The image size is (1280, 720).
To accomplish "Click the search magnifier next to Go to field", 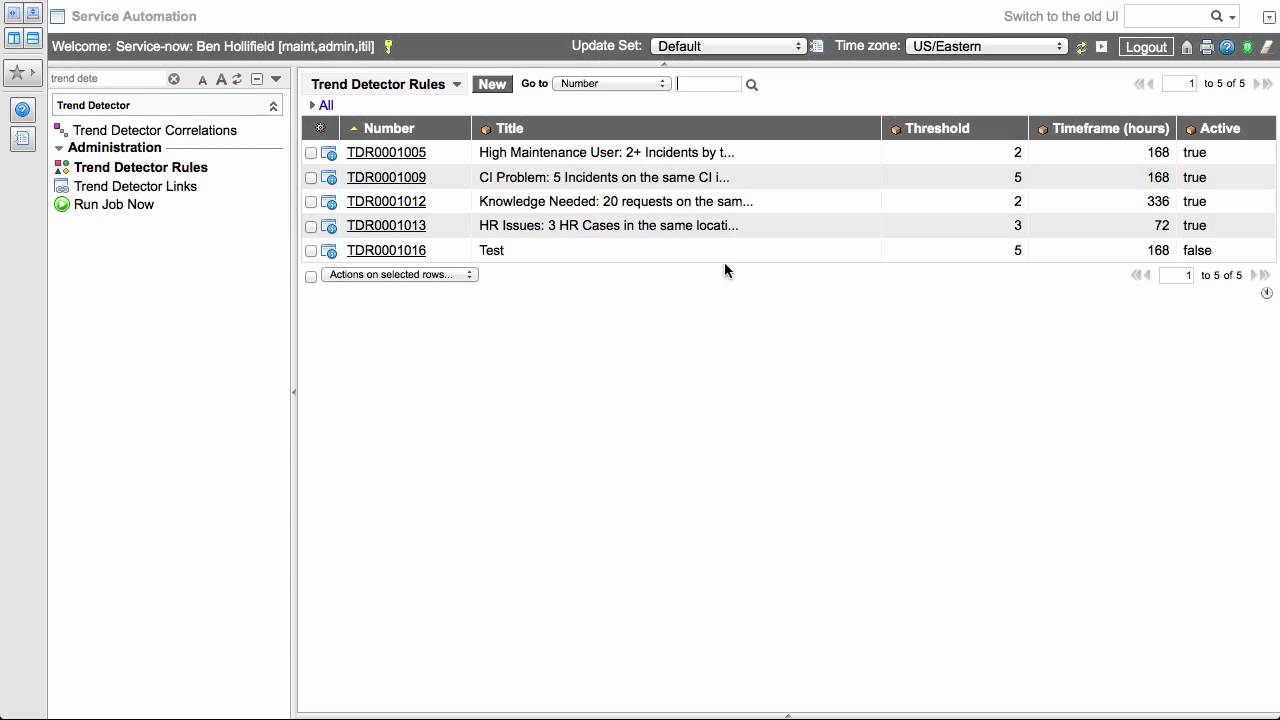I will point(752,85).
